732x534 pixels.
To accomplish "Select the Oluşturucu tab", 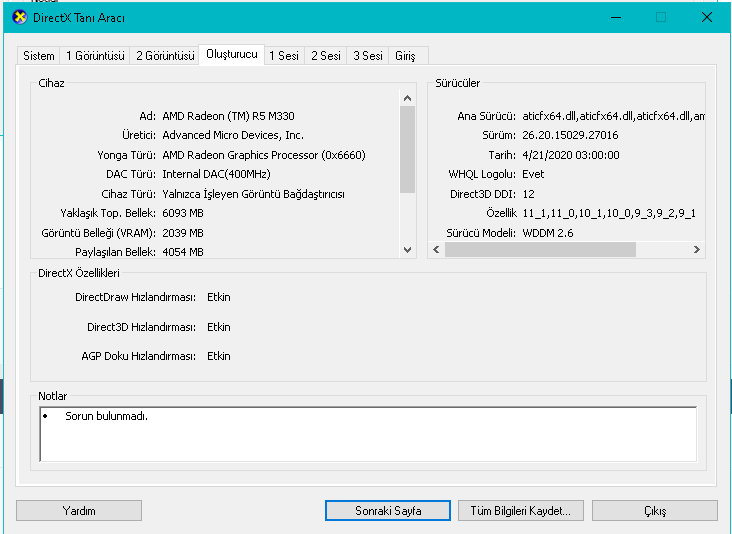I will 232,55.
